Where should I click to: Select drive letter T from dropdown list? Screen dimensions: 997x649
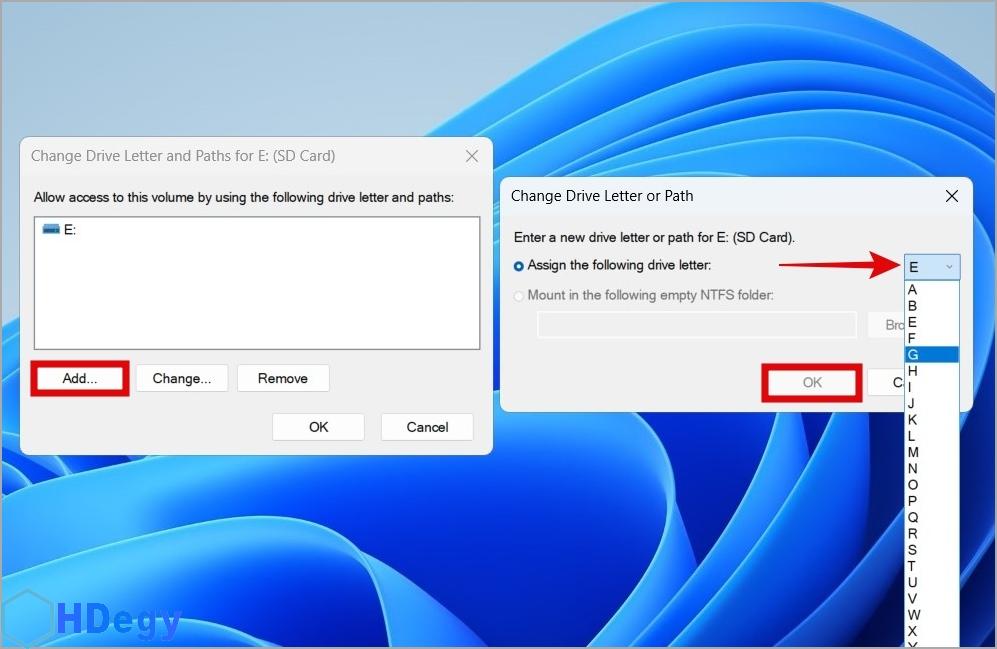pos(913,566)
